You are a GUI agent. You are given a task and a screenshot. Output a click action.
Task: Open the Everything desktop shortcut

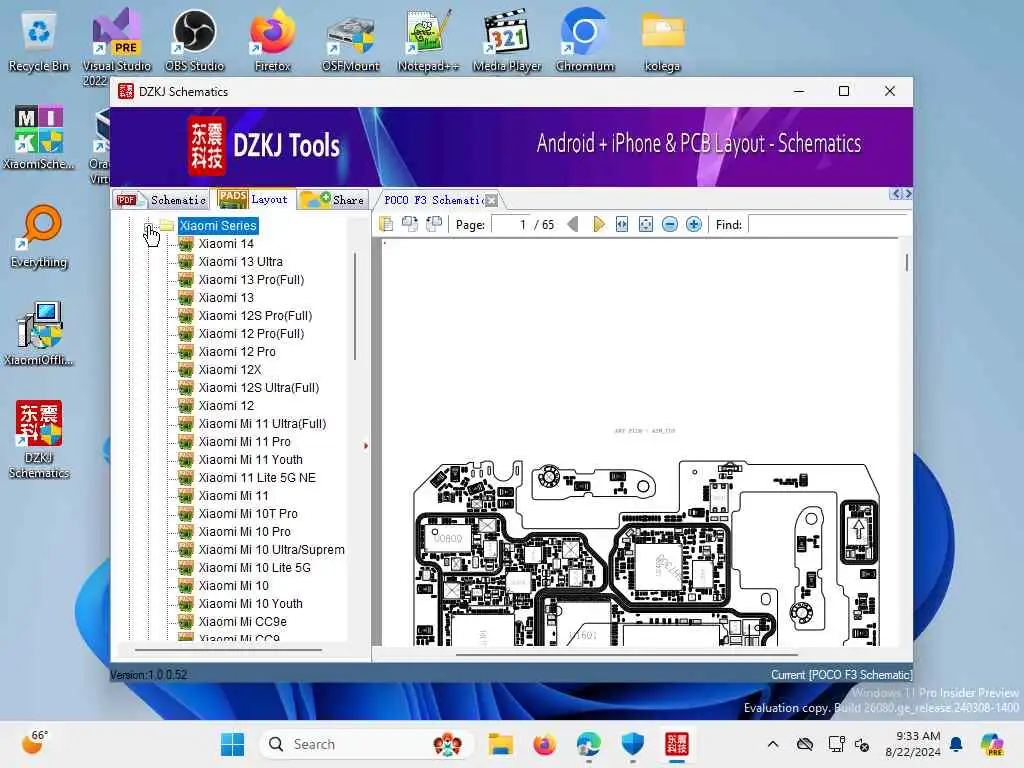tap(39, 237)
